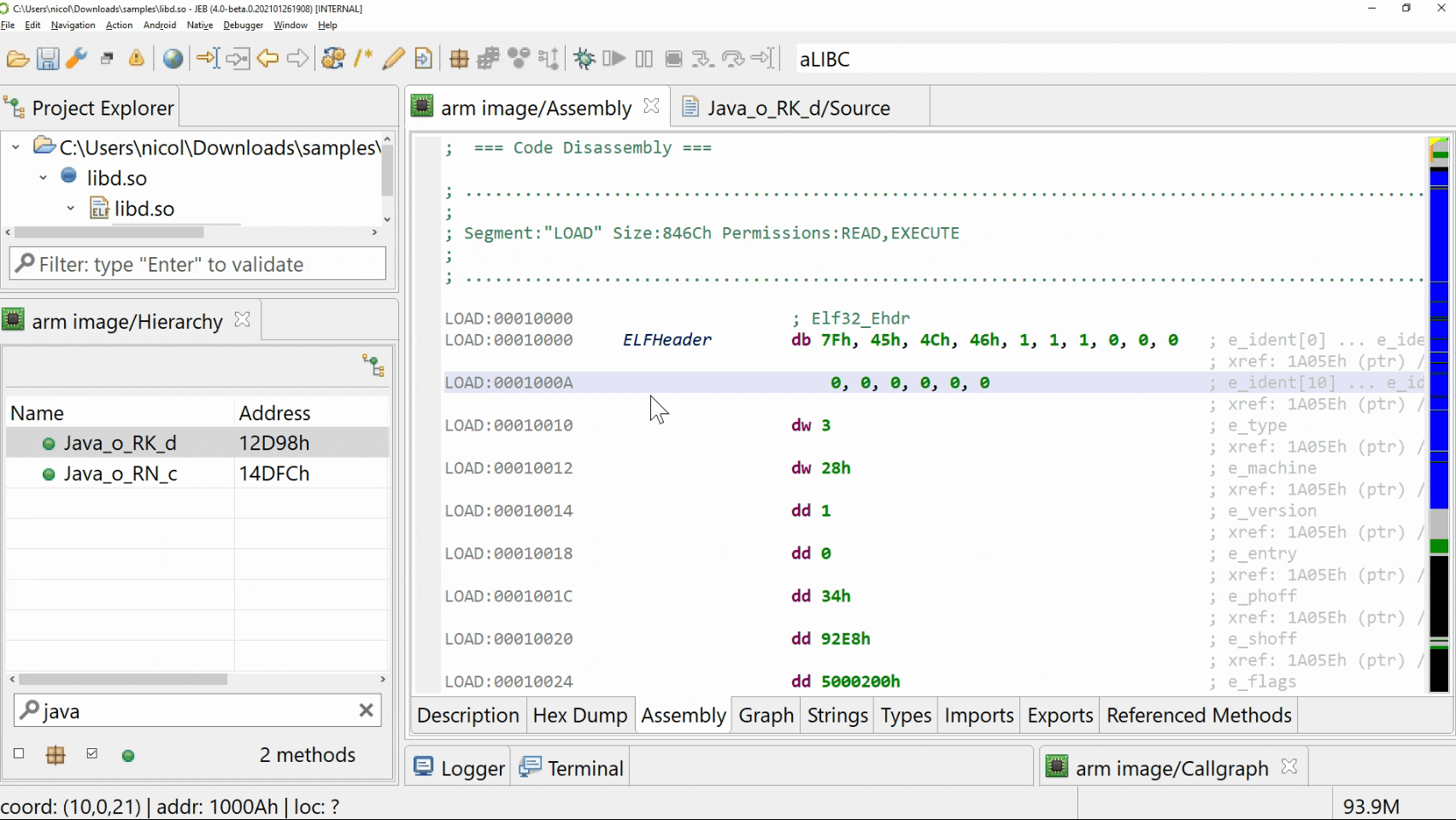Image resolution: width=1456 pixels, height=820 pixels.
Task: Click the green bug debugger icon
Action: coord(584,59)
